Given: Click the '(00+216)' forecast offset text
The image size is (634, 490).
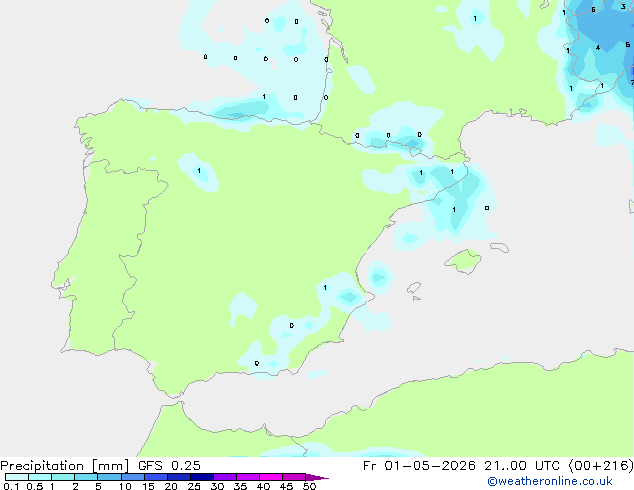Looking at the screenshot, I should 601,466.
